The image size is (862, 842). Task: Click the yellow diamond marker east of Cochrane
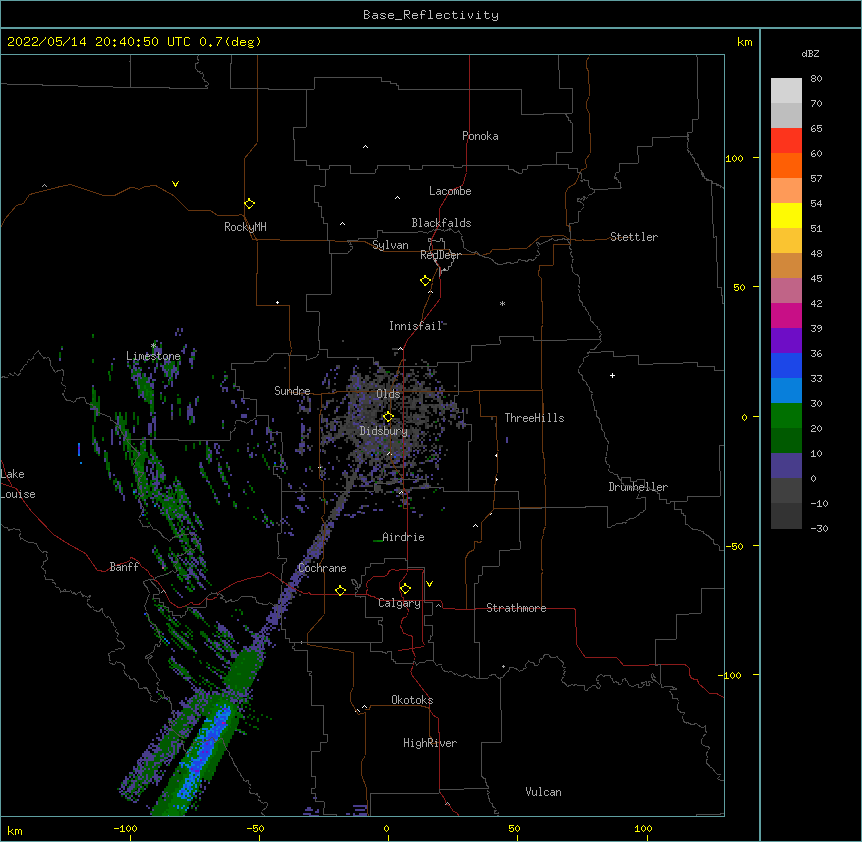pyautogui.click(x=340, y=590)
